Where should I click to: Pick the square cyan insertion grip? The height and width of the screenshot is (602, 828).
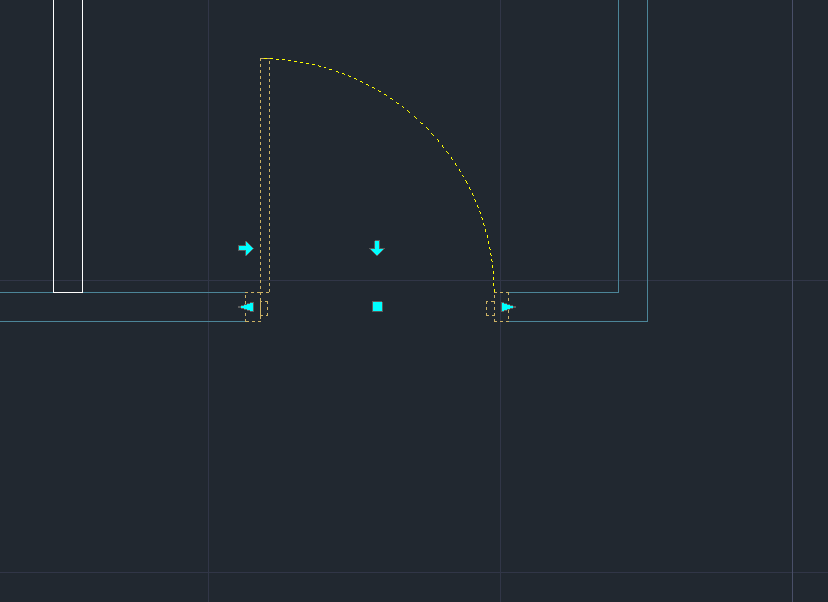coord(377,307)
